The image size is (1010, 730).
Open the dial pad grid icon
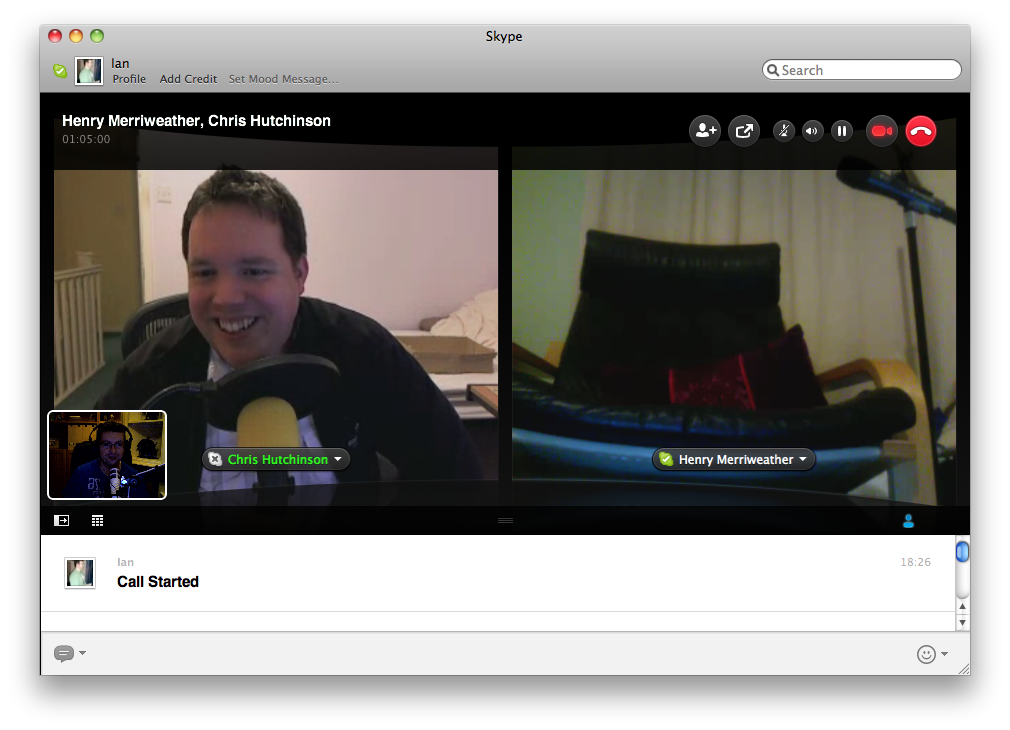pos(97,520)
